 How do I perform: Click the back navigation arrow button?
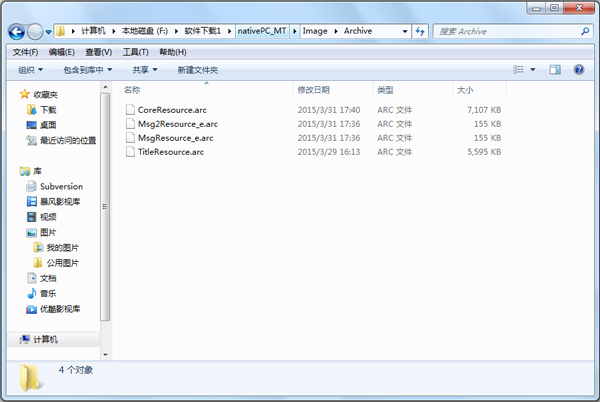(x=17, y=31)
